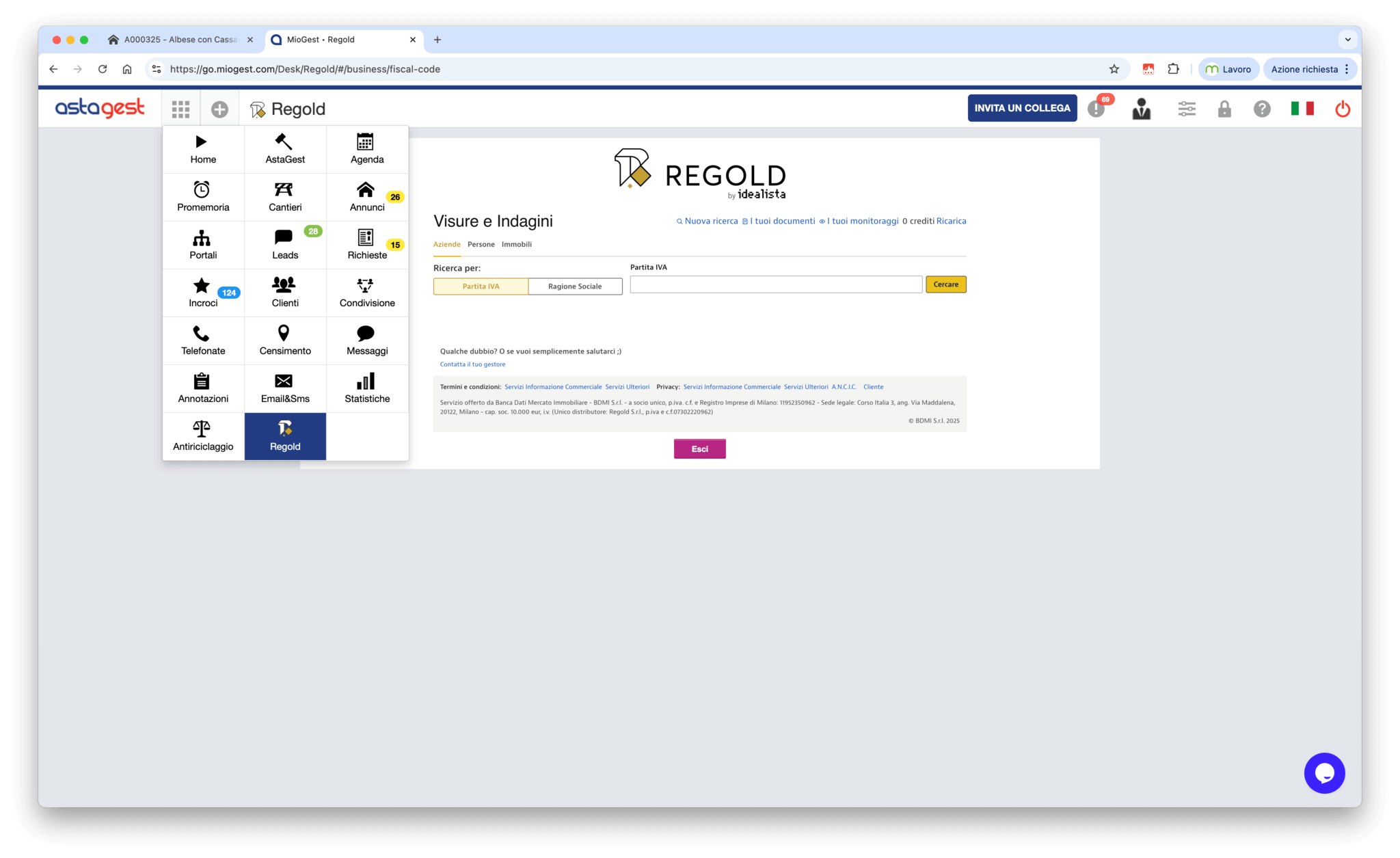This screenshot has width=1400, height=858.
Task: Open a new browser tab
Action: click(437, 40)
